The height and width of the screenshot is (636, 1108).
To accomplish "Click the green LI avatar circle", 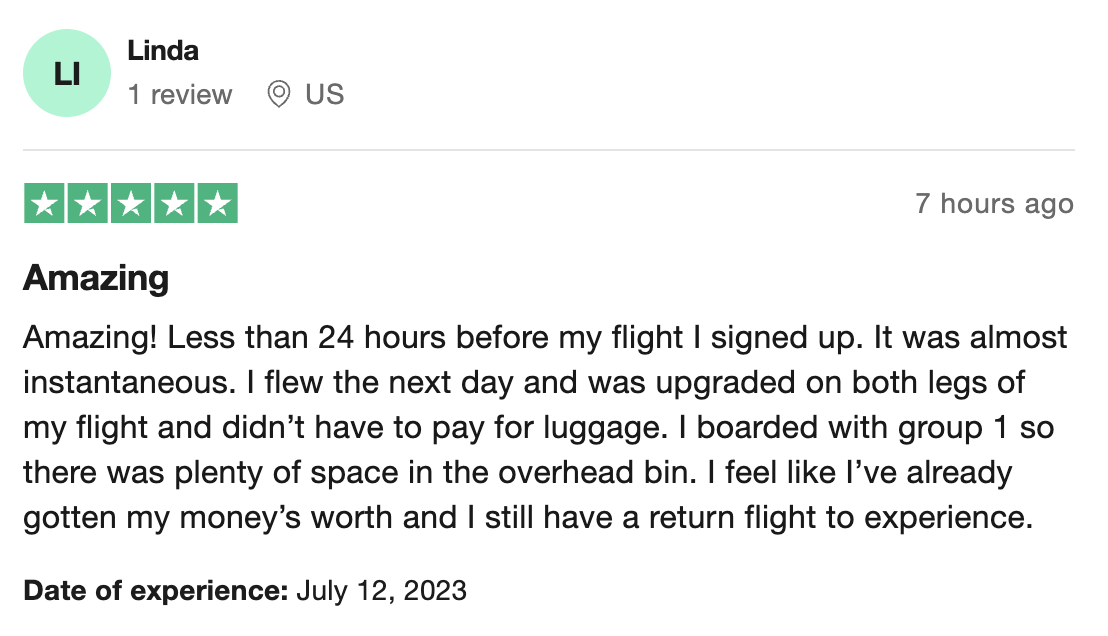I will (x=66, y=73).
